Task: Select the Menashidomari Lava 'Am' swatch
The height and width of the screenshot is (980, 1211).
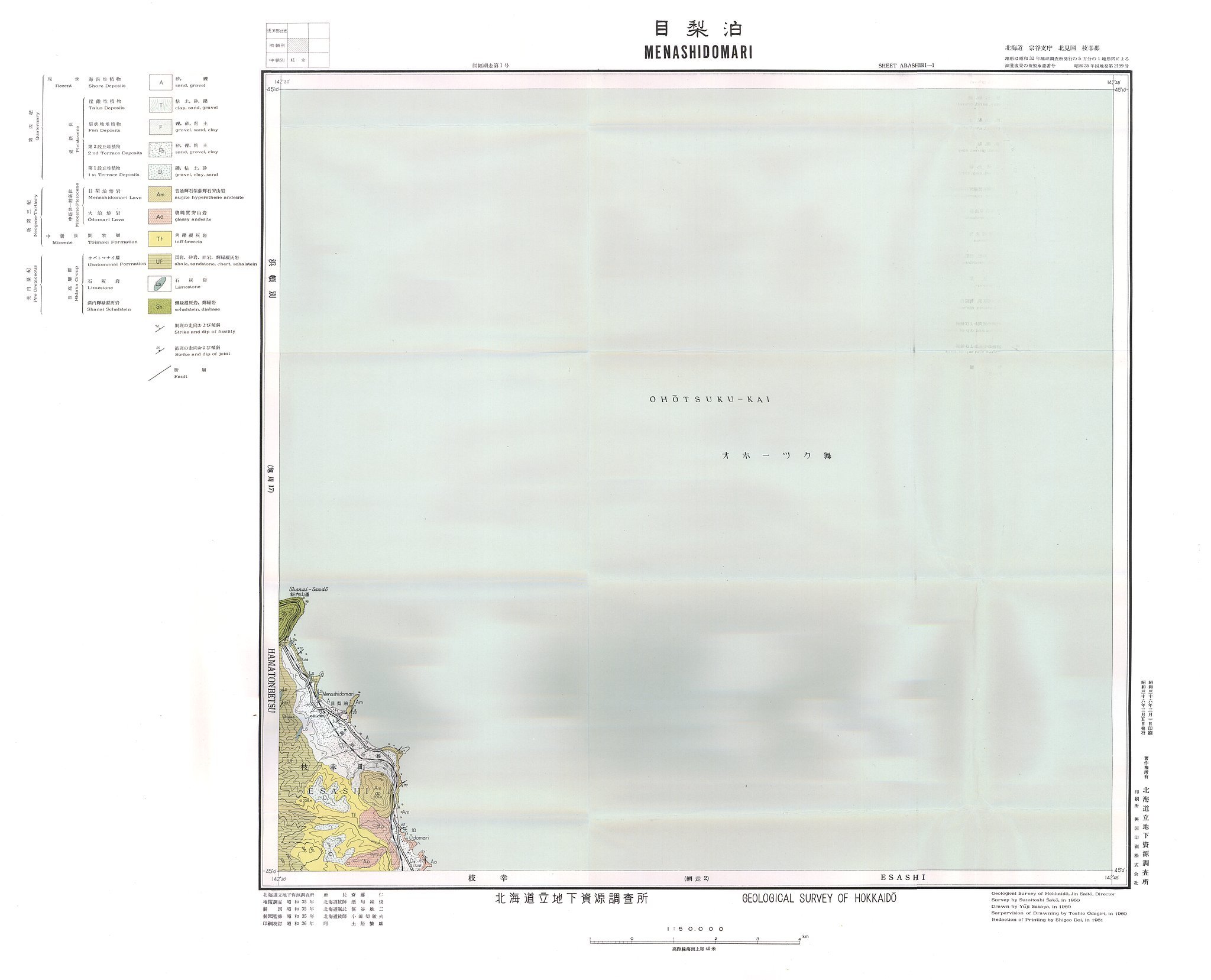Action: (160, 194)
